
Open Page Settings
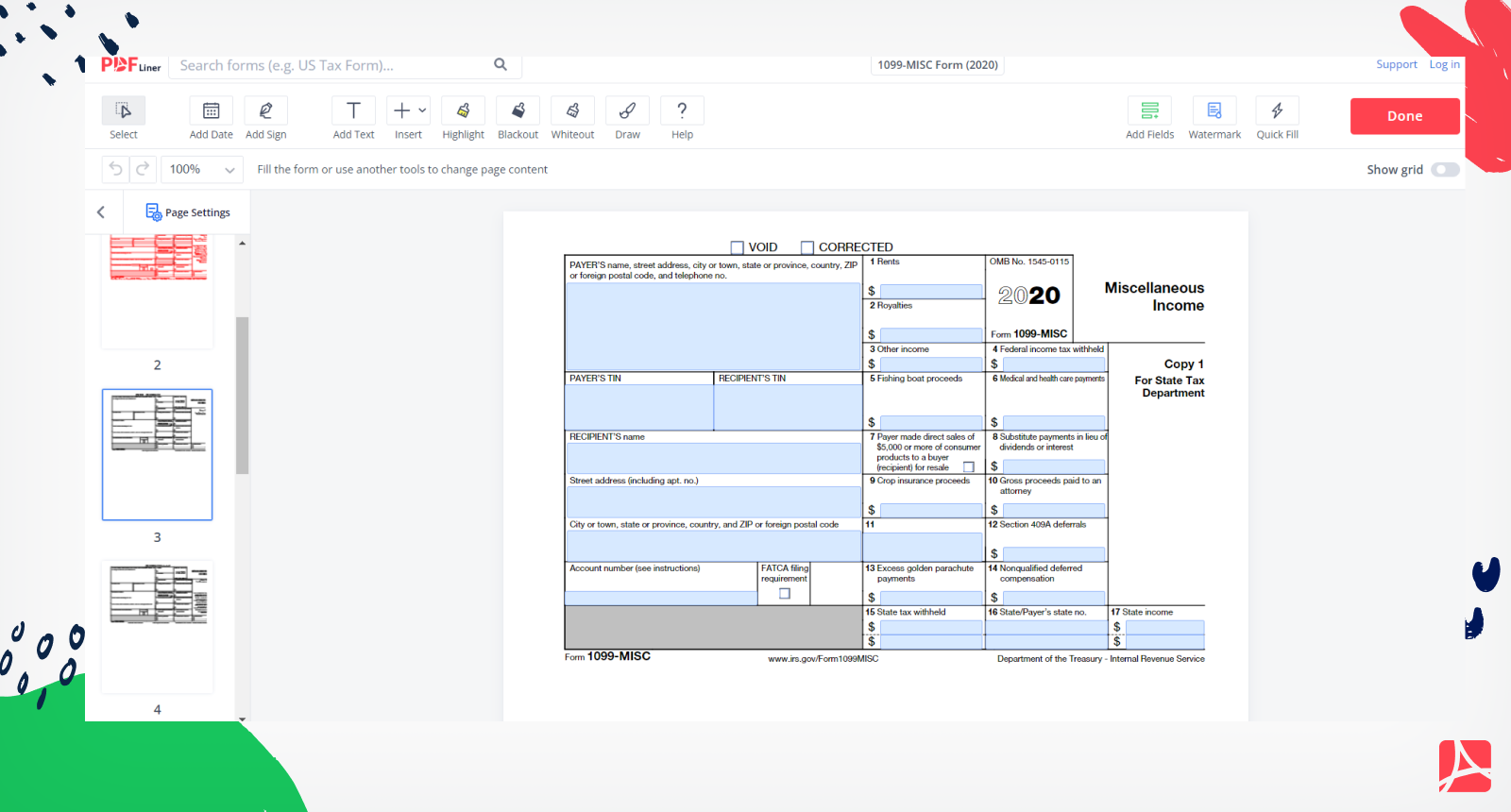(188, 212)
